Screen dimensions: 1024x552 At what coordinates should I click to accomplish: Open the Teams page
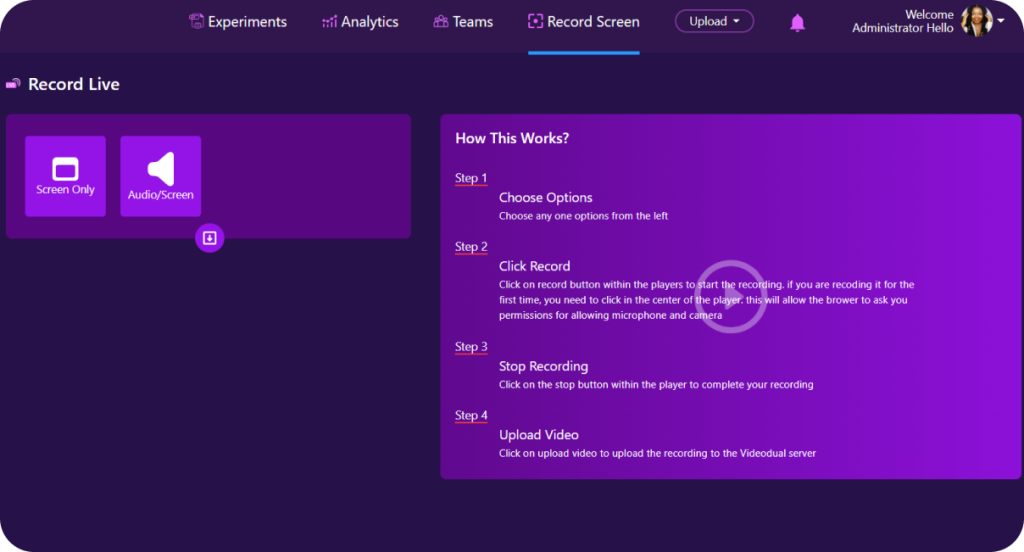click(x=463, y=22)
